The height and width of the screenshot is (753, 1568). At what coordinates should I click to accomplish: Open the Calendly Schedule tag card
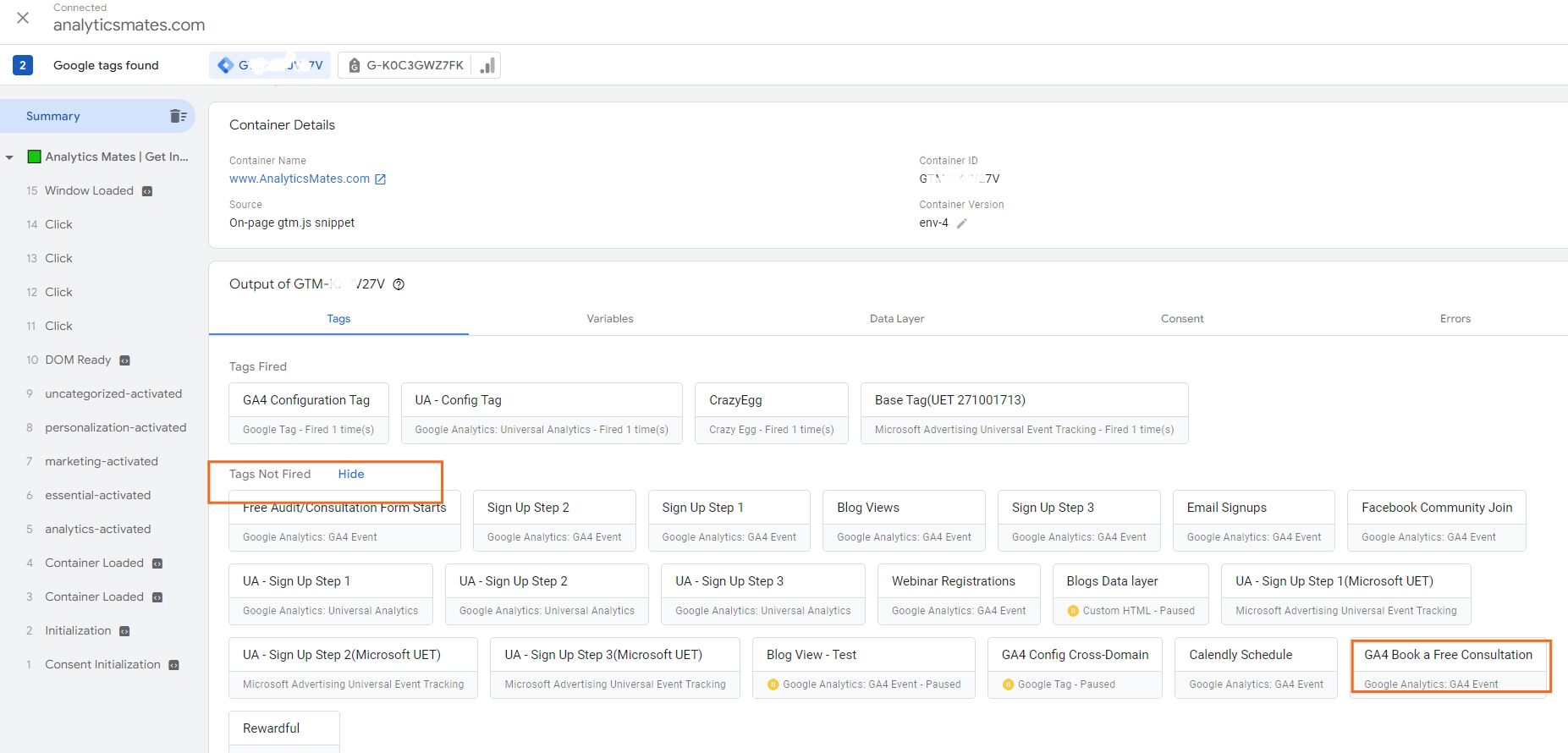[x=1257, y=668]
